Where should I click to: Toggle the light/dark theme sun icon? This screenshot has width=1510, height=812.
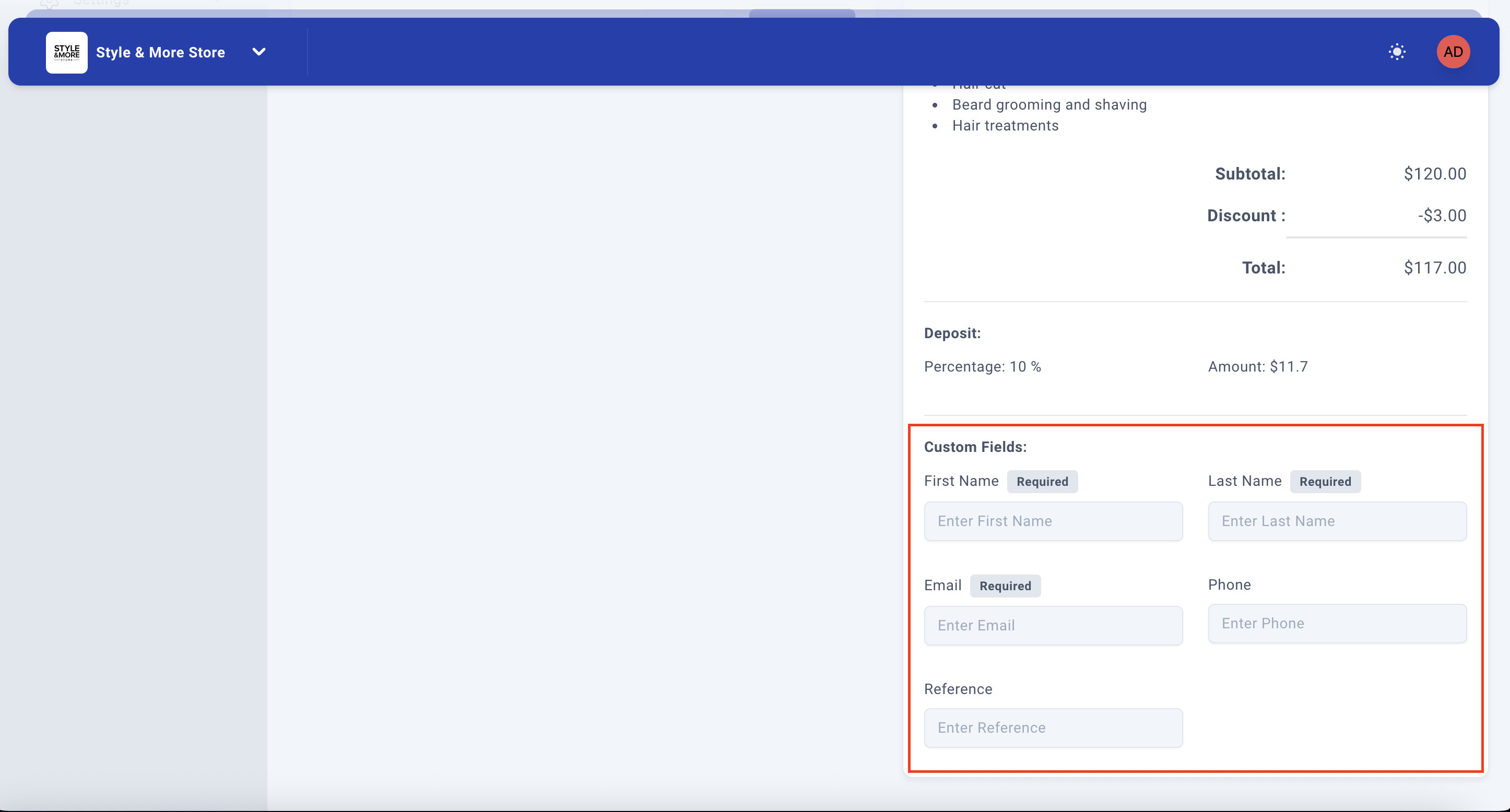(1397, 52)
